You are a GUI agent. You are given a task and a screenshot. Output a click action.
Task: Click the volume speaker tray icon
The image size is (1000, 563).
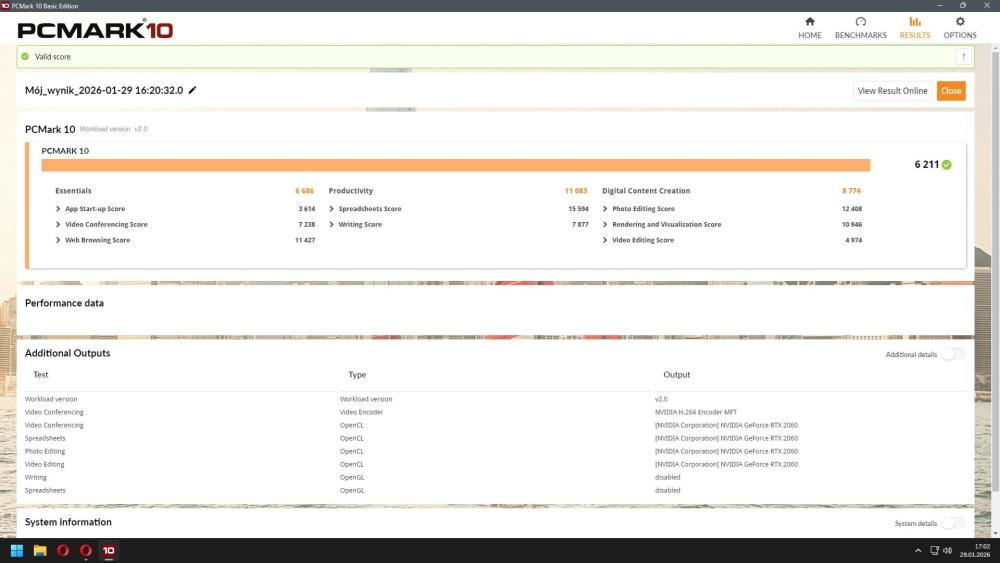[948, 550]
